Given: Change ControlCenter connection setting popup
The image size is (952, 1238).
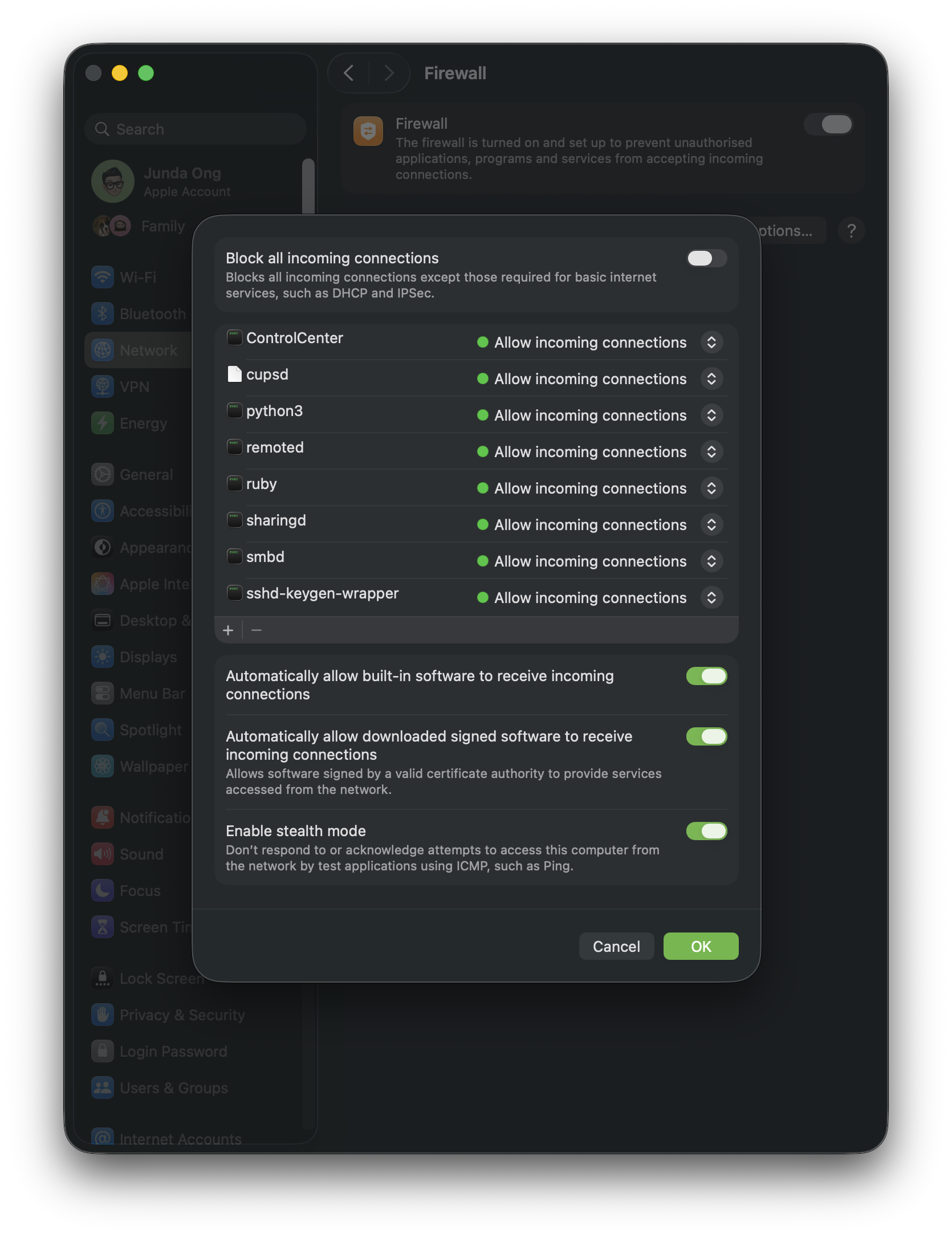Looking at the screenshot, I should pyautogui.click(x=711, y=343).
